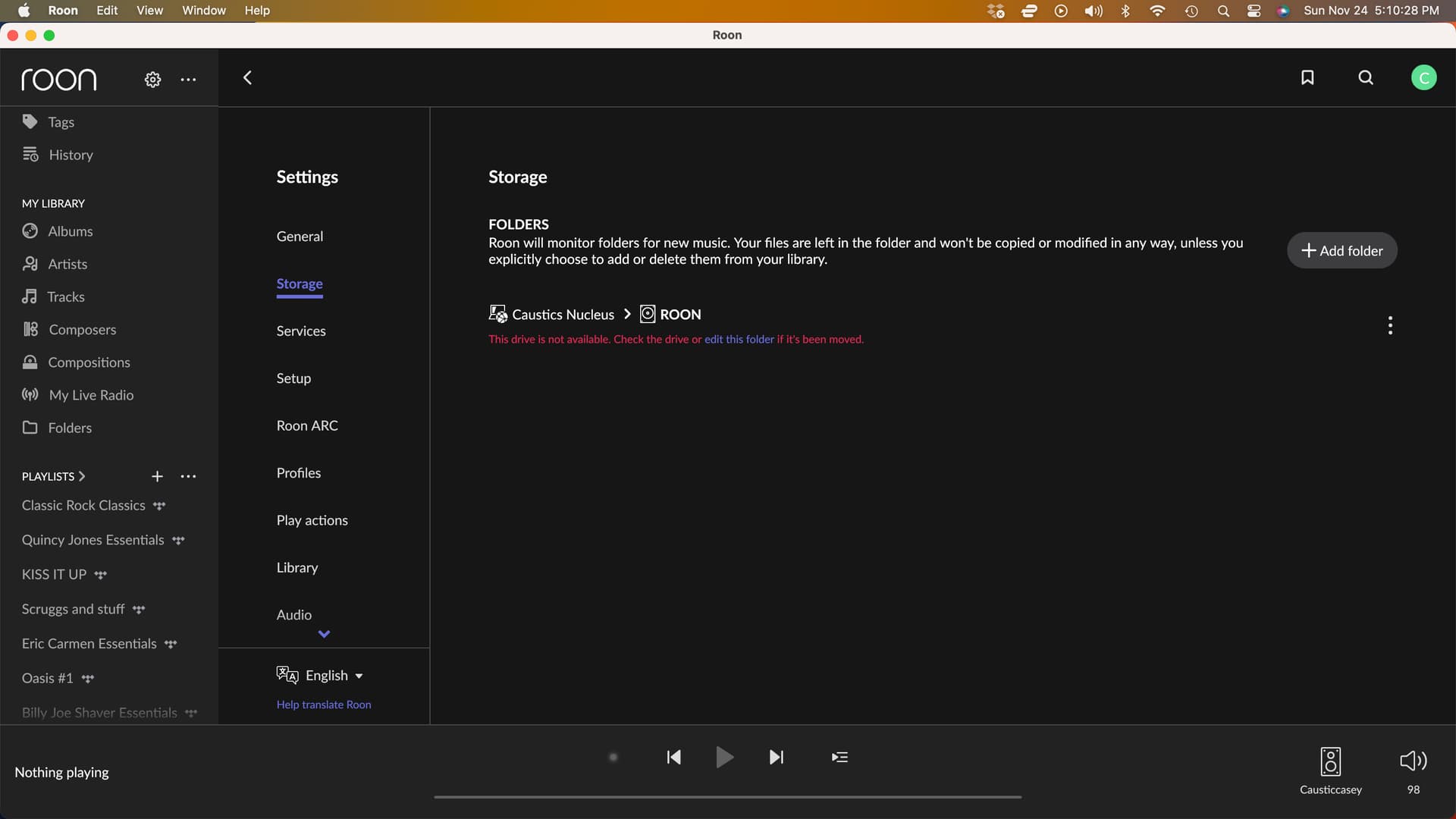
Task: Open the search magnifier in Roon header
Action: click(1366, 77)
